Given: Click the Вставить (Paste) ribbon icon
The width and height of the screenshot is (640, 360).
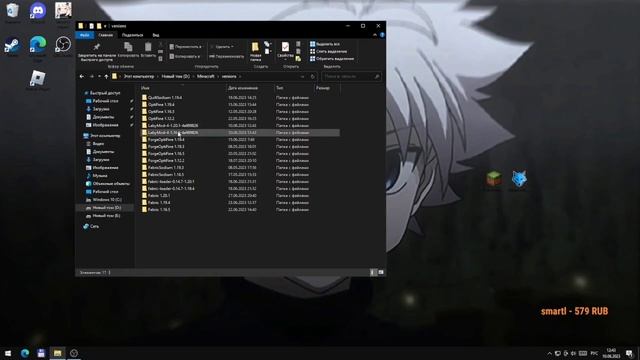Looking at the screenshot, I should (x=148, y=47).
